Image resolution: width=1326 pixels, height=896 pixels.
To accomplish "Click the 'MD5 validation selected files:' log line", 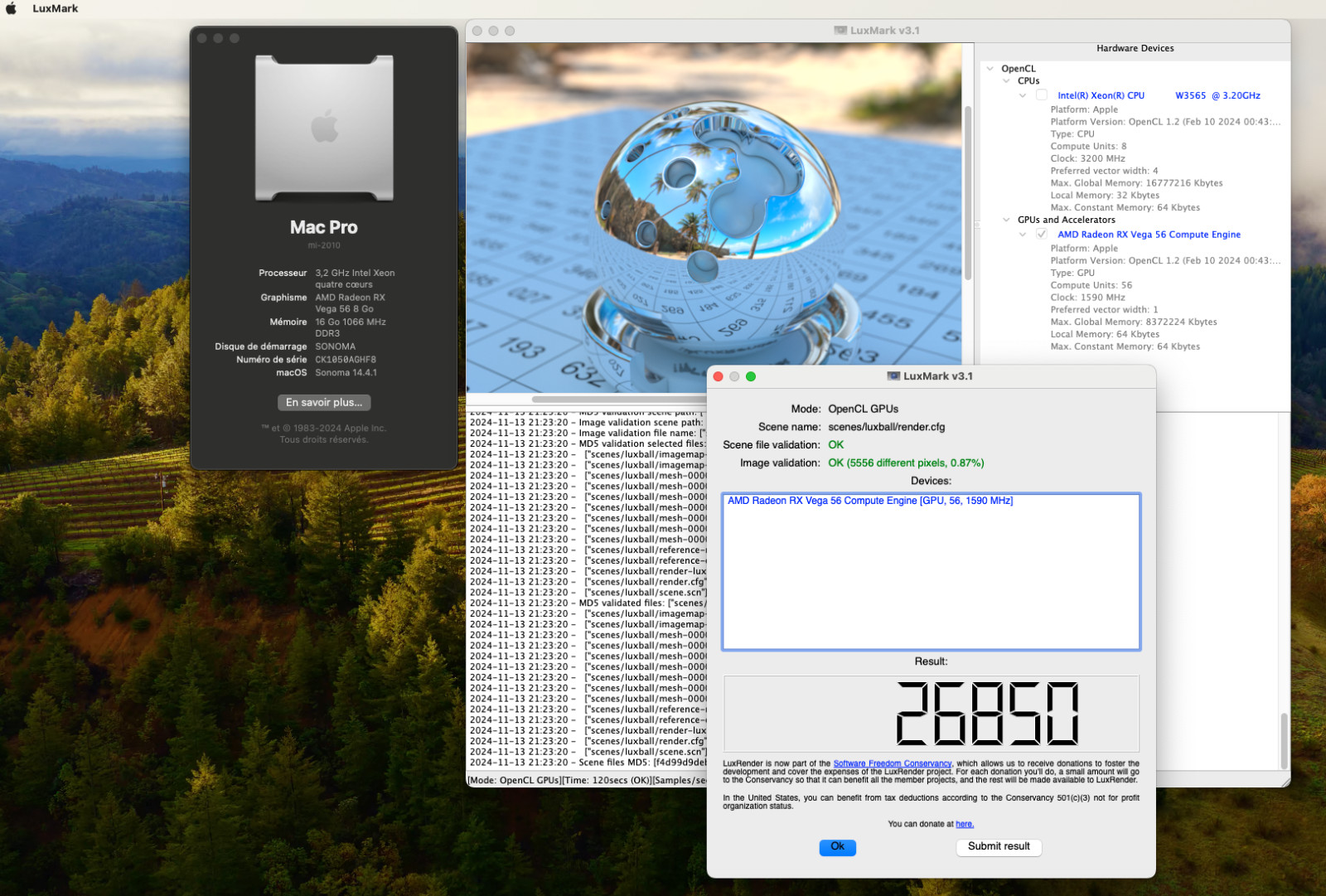I will coord(587,443).
